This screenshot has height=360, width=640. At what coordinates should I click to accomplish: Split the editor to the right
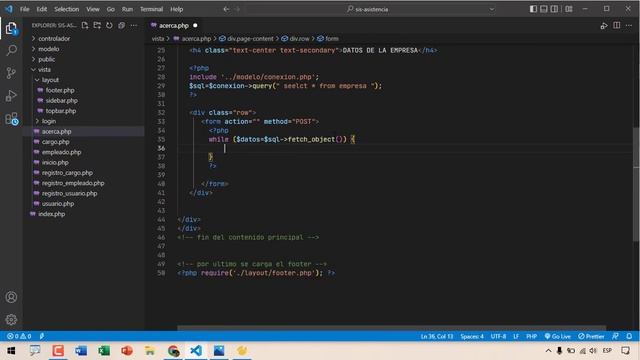tap(617, 25)
